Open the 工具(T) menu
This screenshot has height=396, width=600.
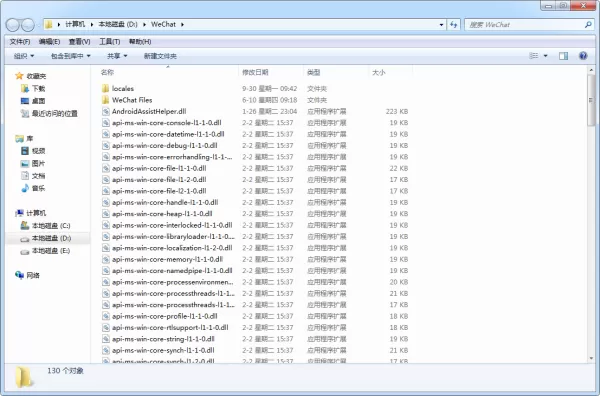110,41
